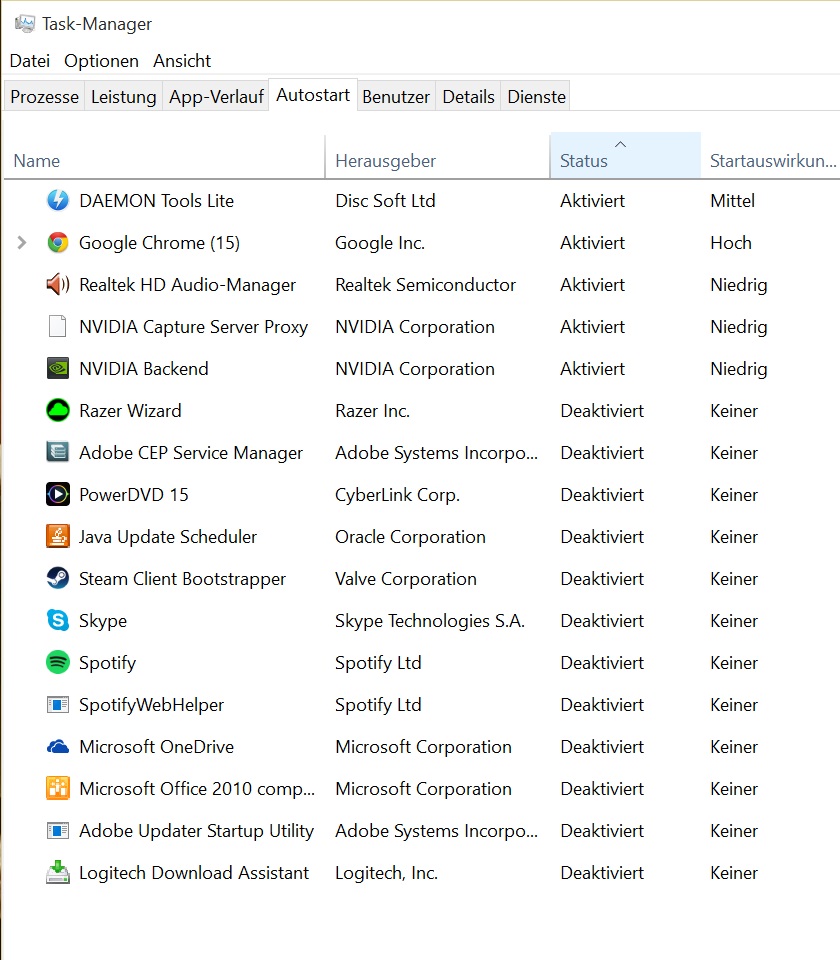Click the Hoch impact value for Chrome
The width and height of the screenshot is (840, 960).
coord(731,242)
